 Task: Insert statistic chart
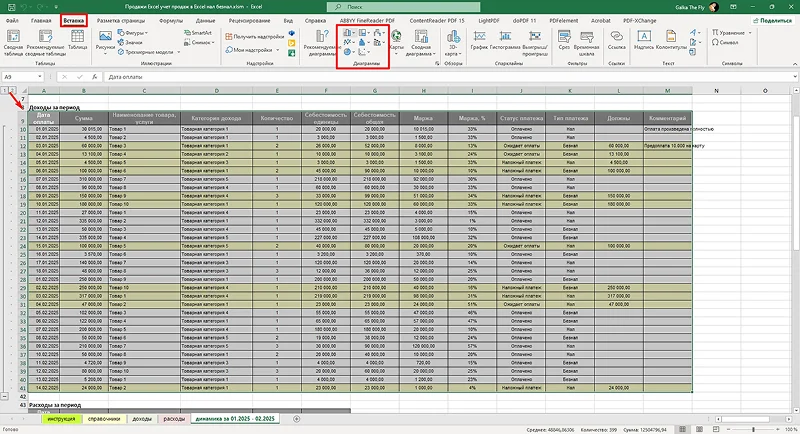tap(364, 42)
